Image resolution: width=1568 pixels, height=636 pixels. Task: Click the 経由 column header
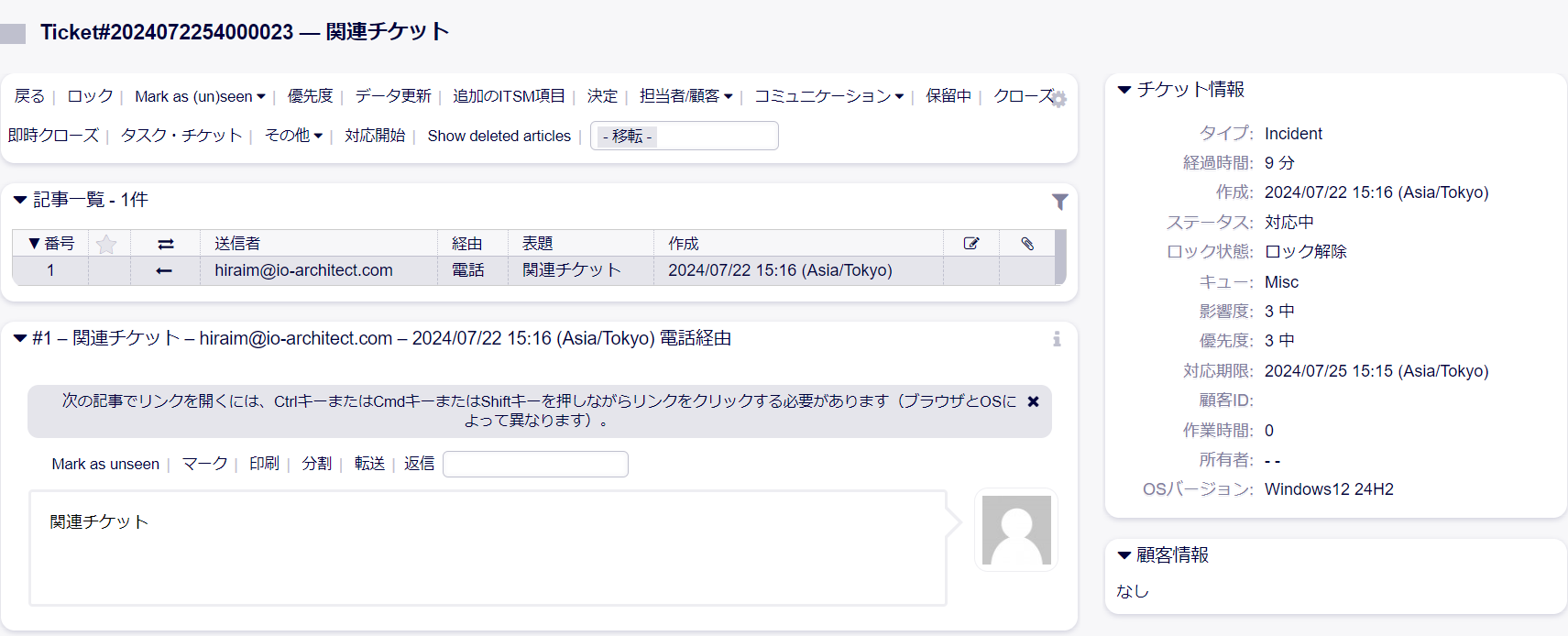(466, 244)
